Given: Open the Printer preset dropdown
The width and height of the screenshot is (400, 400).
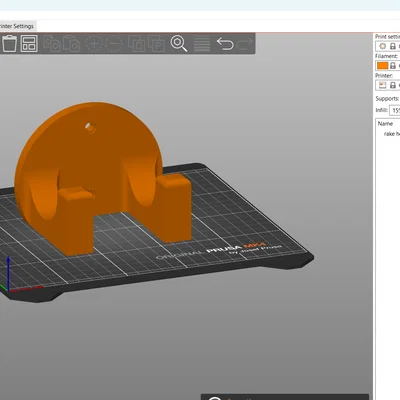Looking at the screenshot, I should pyautogui.click(x=387, y=85).
